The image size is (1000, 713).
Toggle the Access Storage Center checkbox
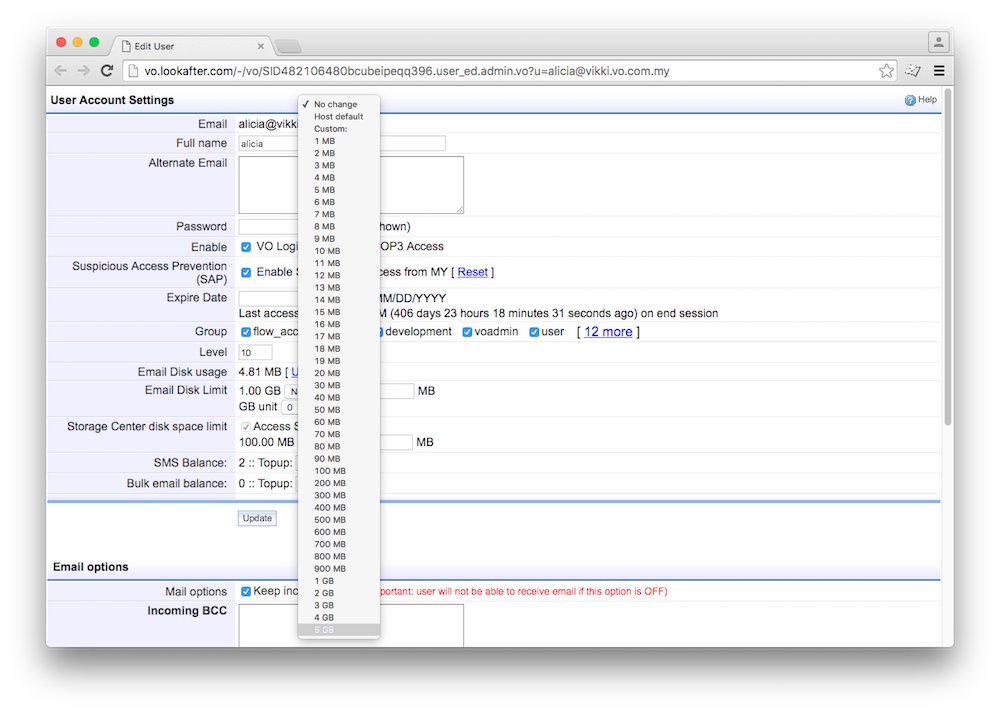246,427
